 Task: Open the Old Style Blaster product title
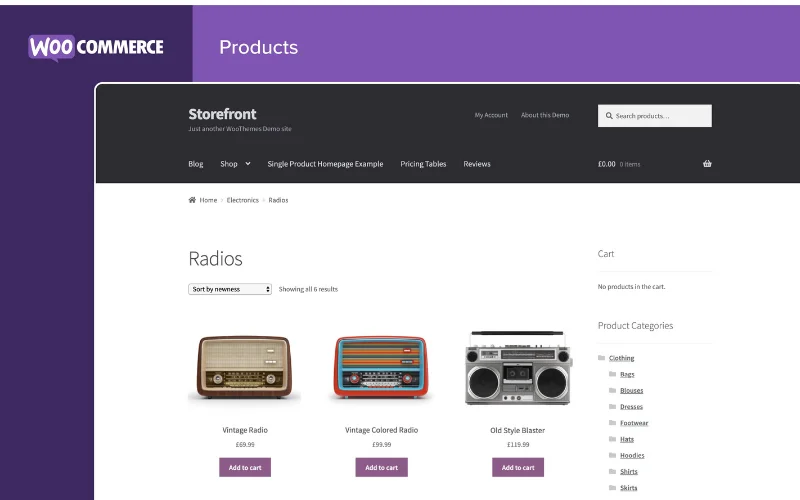518,430
